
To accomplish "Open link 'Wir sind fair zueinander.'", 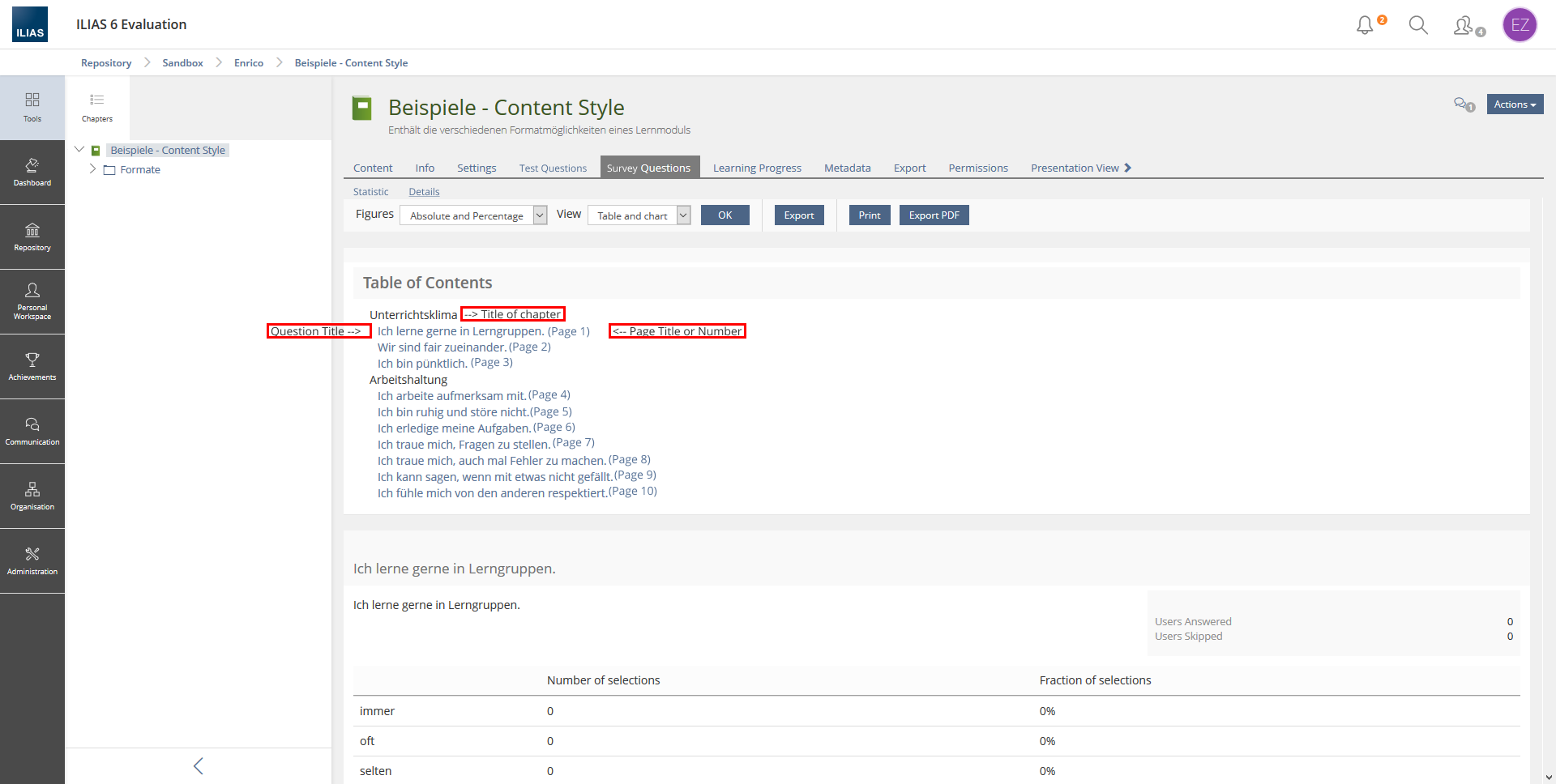I will [x=442, y=347].
